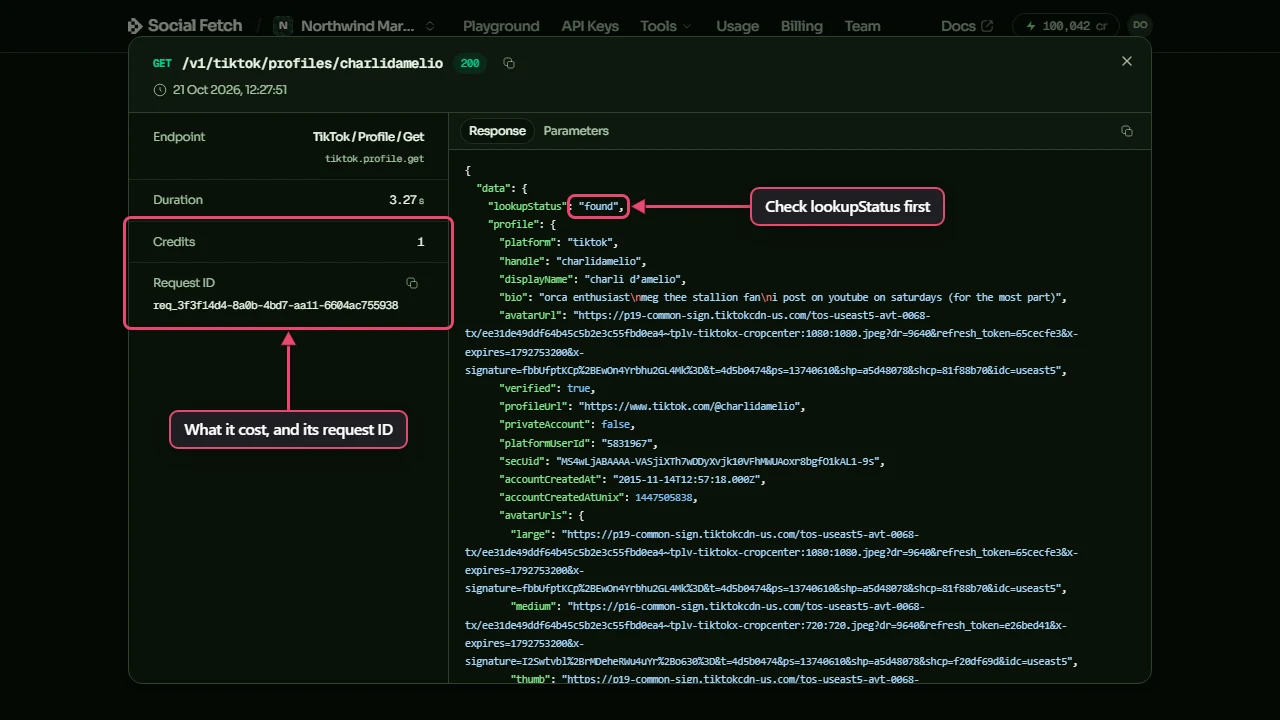Click the duration value 3.27 s
This screenshot has width=1280, height=720.
[x=407, y=200]
